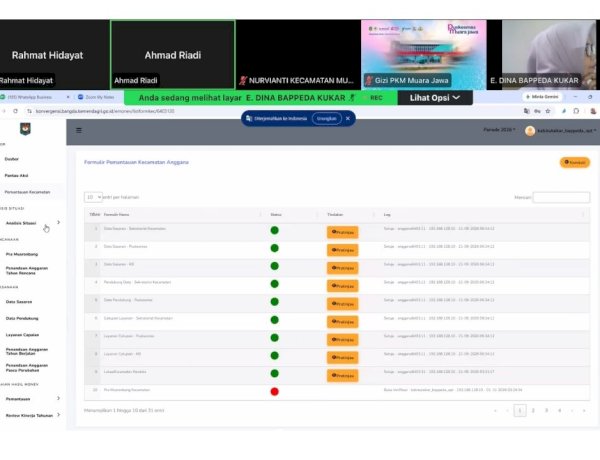Click the site info icon left of URL
Viewport: 600px width, 460px height.
(29, 111)
